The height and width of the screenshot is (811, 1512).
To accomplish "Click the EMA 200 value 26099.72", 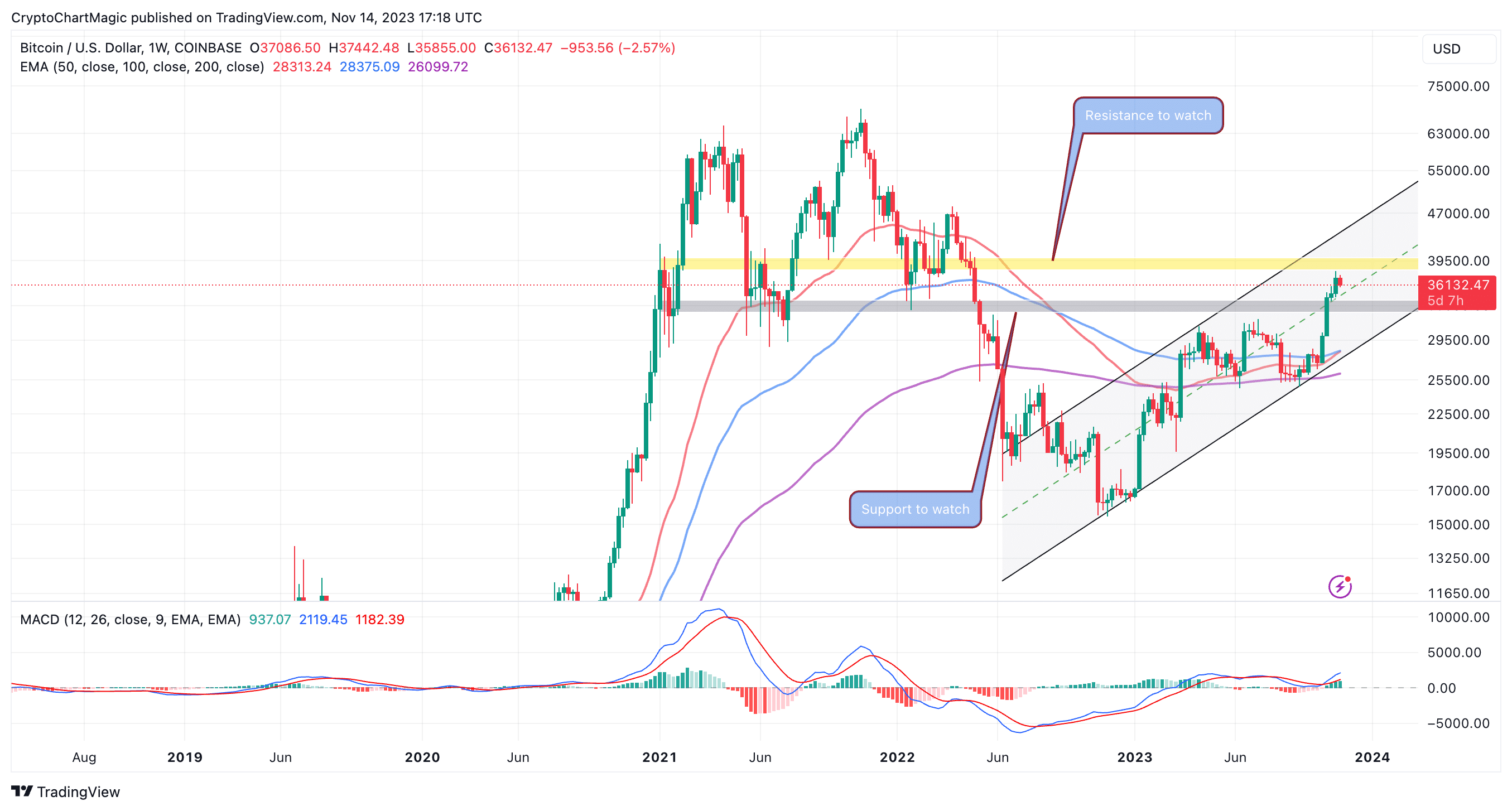I will [x=438, y=67].
